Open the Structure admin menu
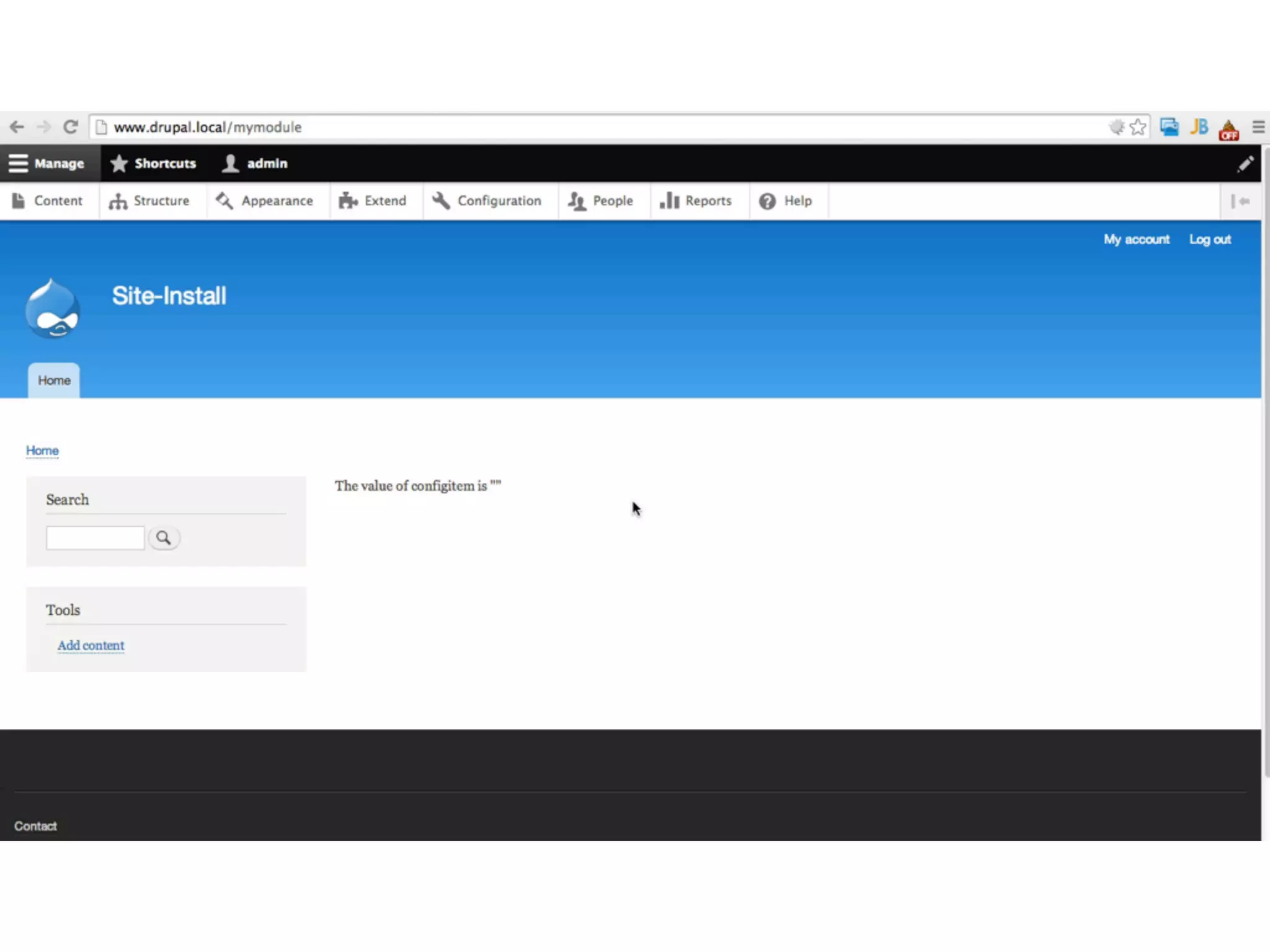This screenshot has height=952, width=1270. (149, 201)
